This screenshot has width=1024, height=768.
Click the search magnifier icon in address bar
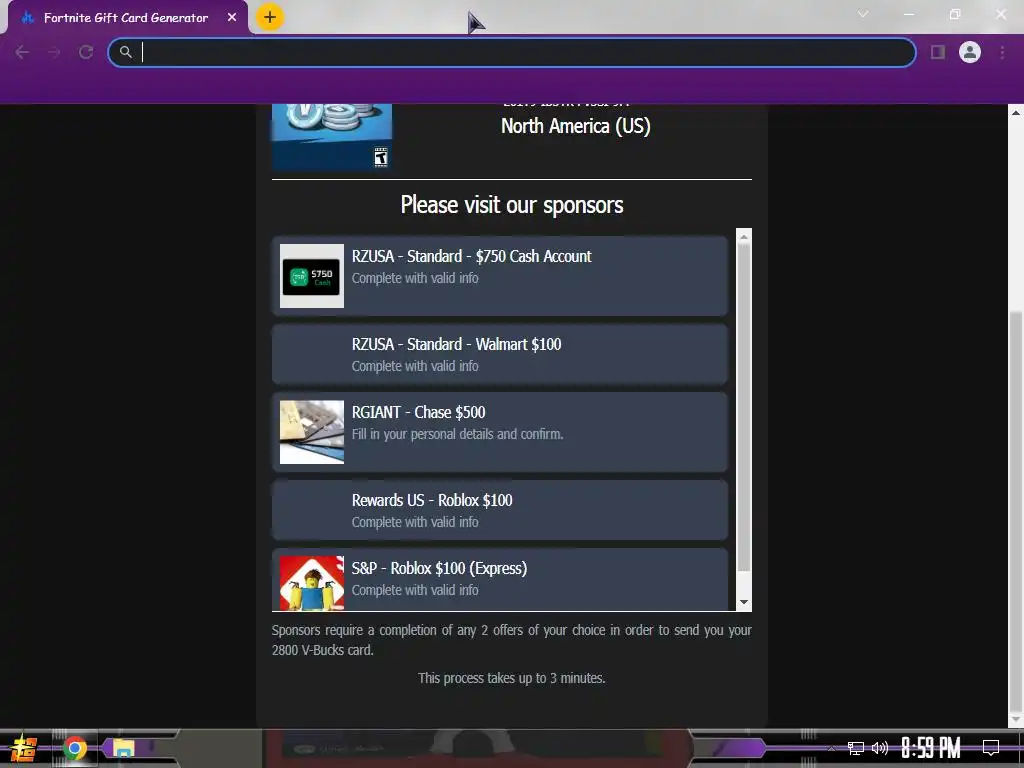point(125,52)
